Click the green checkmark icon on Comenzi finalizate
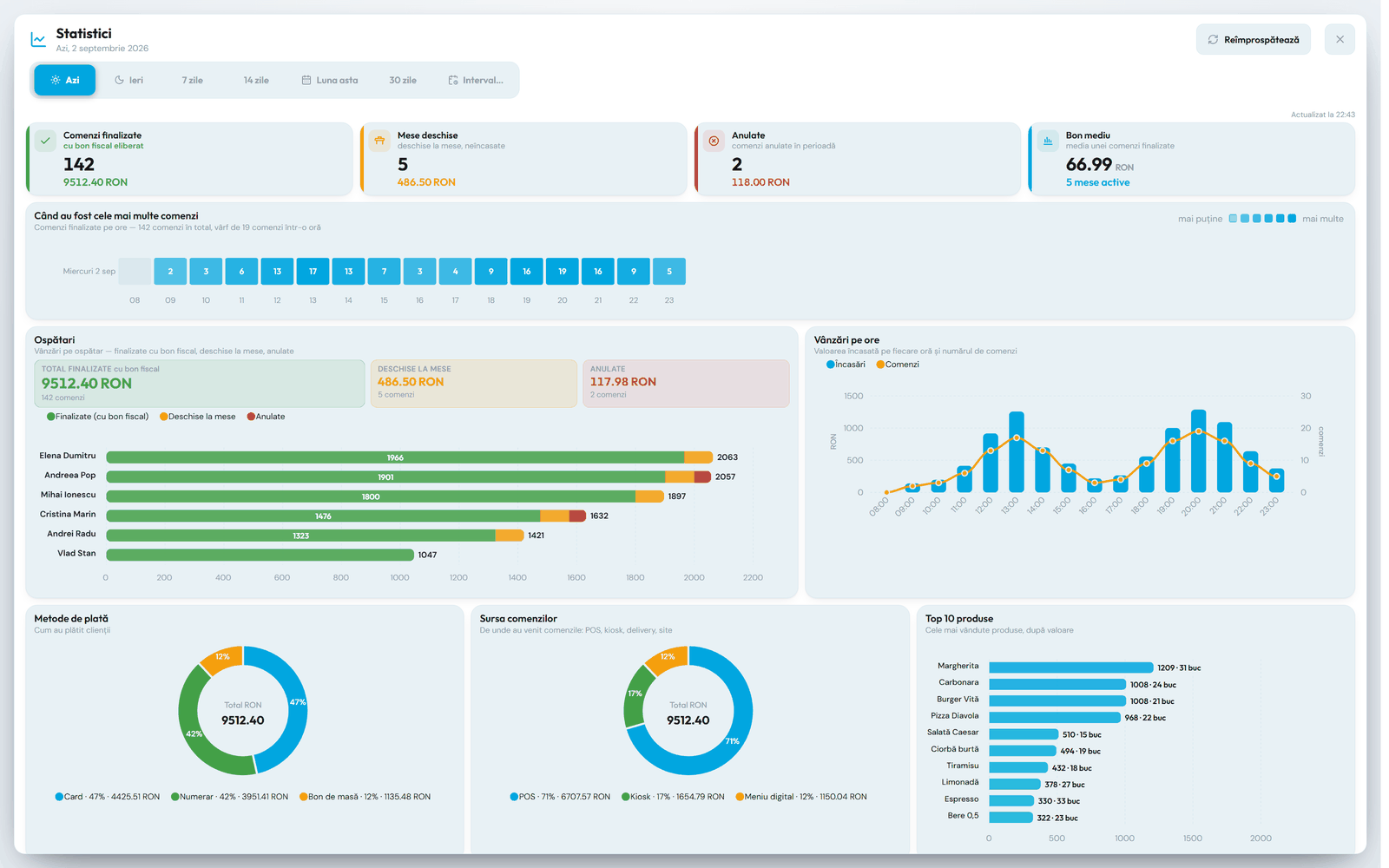 click(x=45, y=141)
